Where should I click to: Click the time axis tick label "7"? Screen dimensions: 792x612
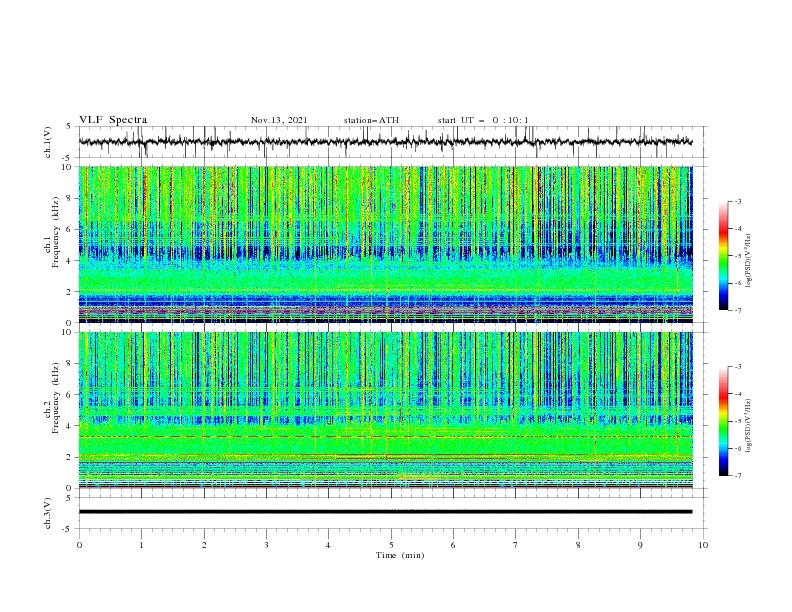point(516,545)
